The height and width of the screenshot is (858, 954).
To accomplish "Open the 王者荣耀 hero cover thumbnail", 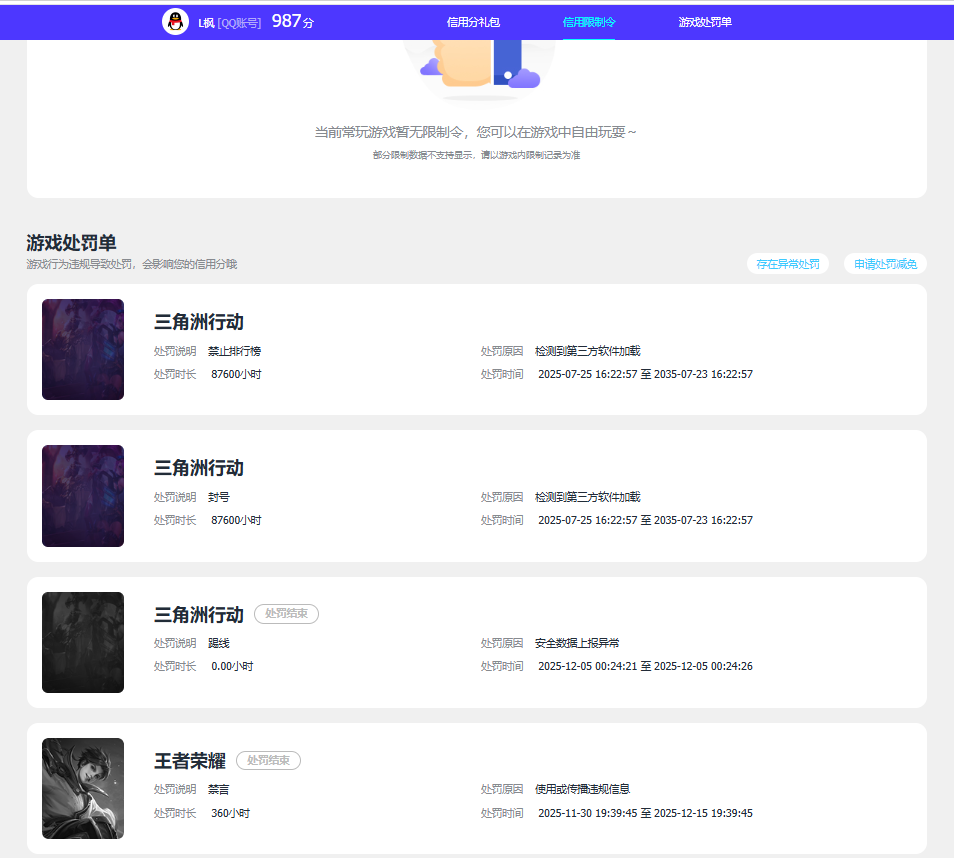I will tap(83, 788).
